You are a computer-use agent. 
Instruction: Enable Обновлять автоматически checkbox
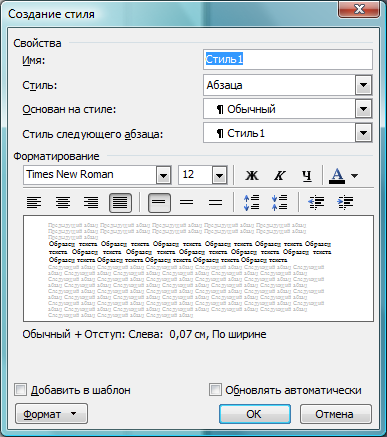[215, 390]
